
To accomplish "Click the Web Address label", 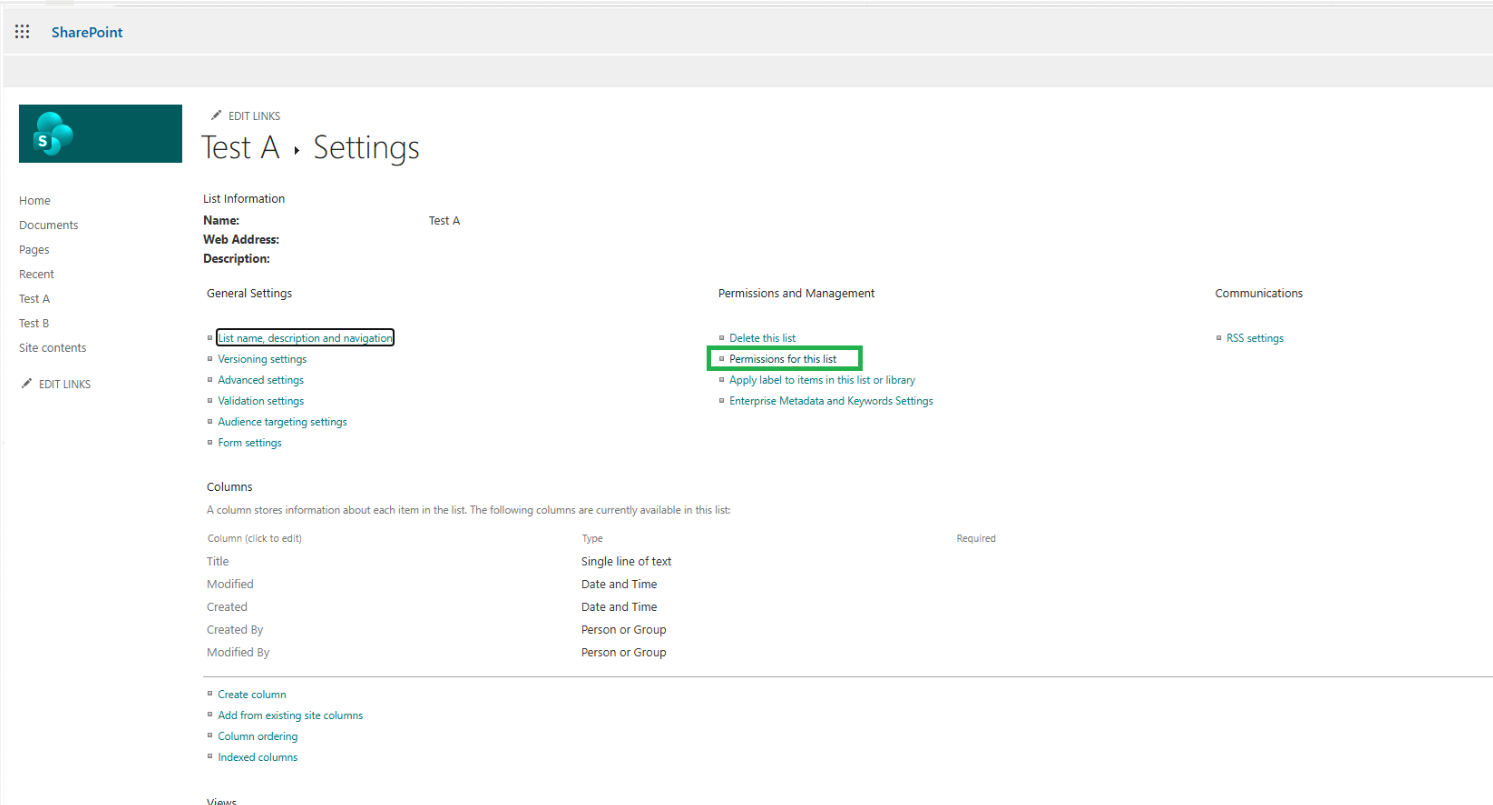I will [x=241, y=239].
